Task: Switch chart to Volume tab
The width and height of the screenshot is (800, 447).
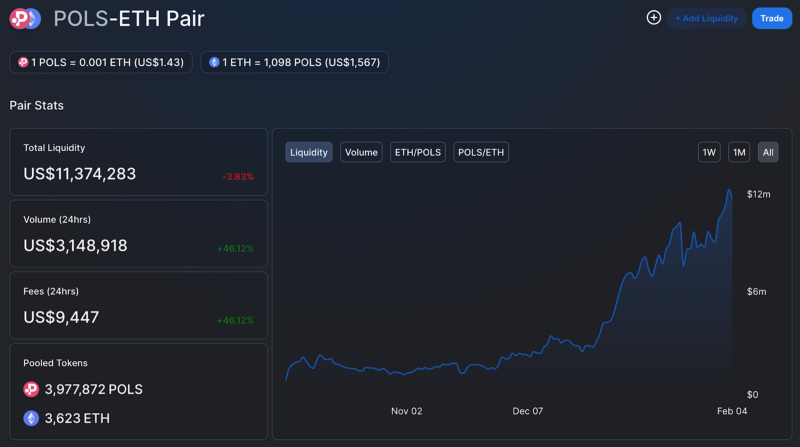Action: point(361,152)
